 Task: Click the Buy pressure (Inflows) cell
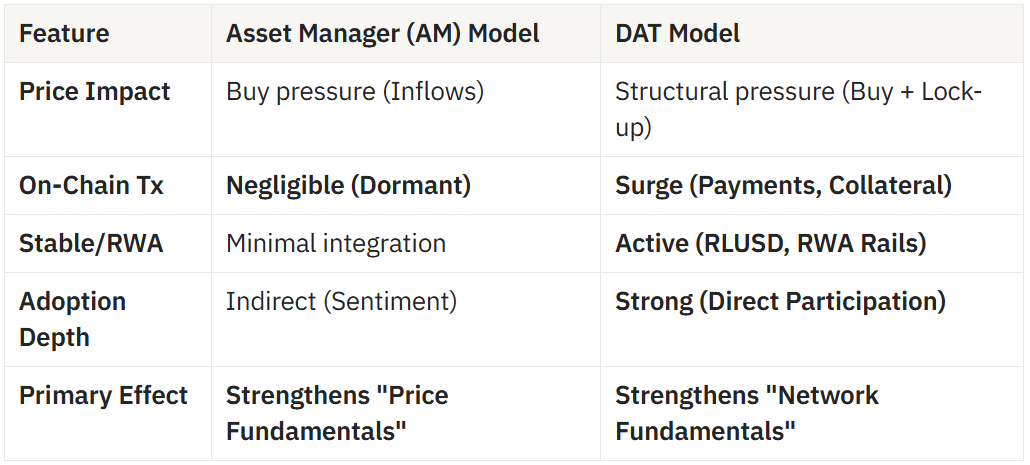[x=354, y=92]
